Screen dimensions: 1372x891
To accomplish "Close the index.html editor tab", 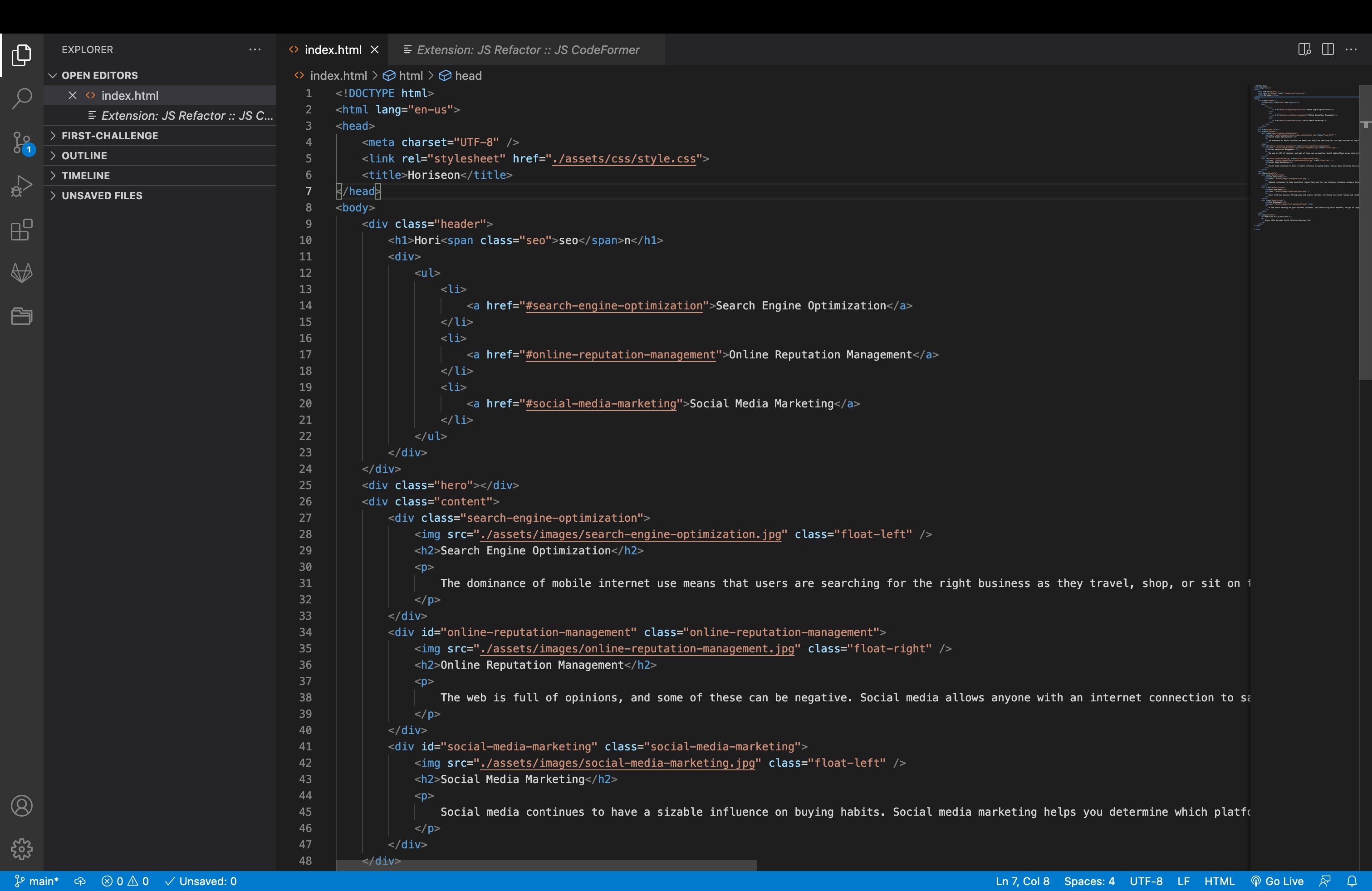I will click(374, 49).
